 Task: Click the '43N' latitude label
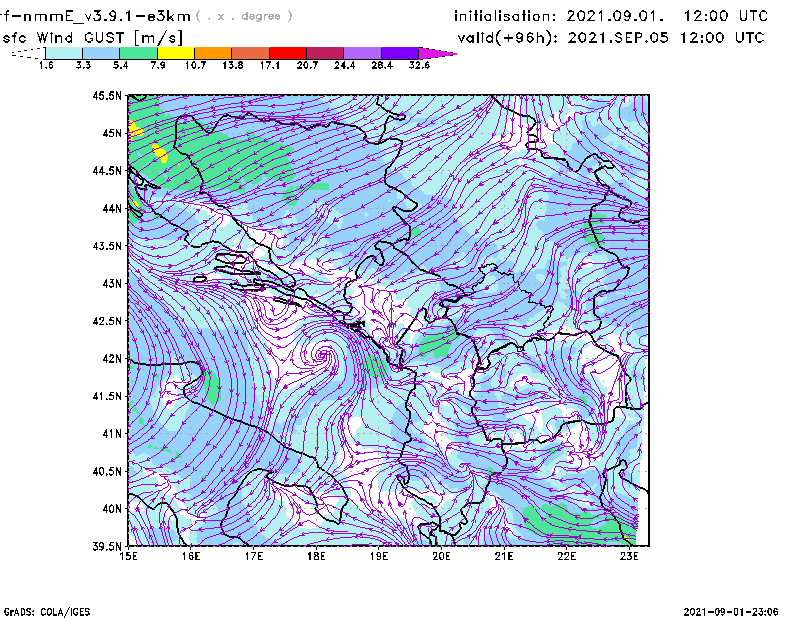[112, 283]
